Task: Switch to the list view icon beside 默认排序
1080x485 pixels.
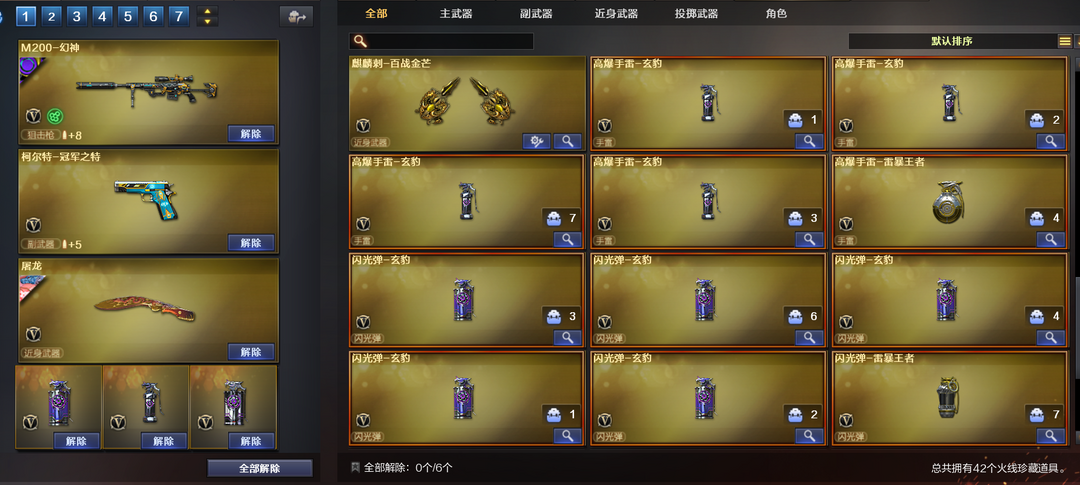Action: pos(1064,41)
